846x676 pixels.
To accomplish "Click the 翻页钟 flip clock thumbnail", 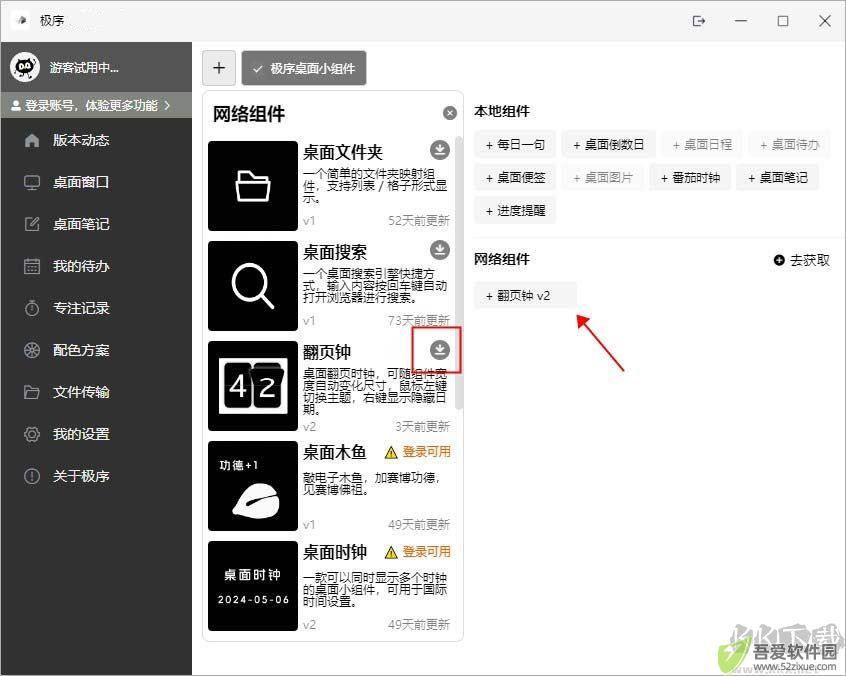I will click(253, 386).
